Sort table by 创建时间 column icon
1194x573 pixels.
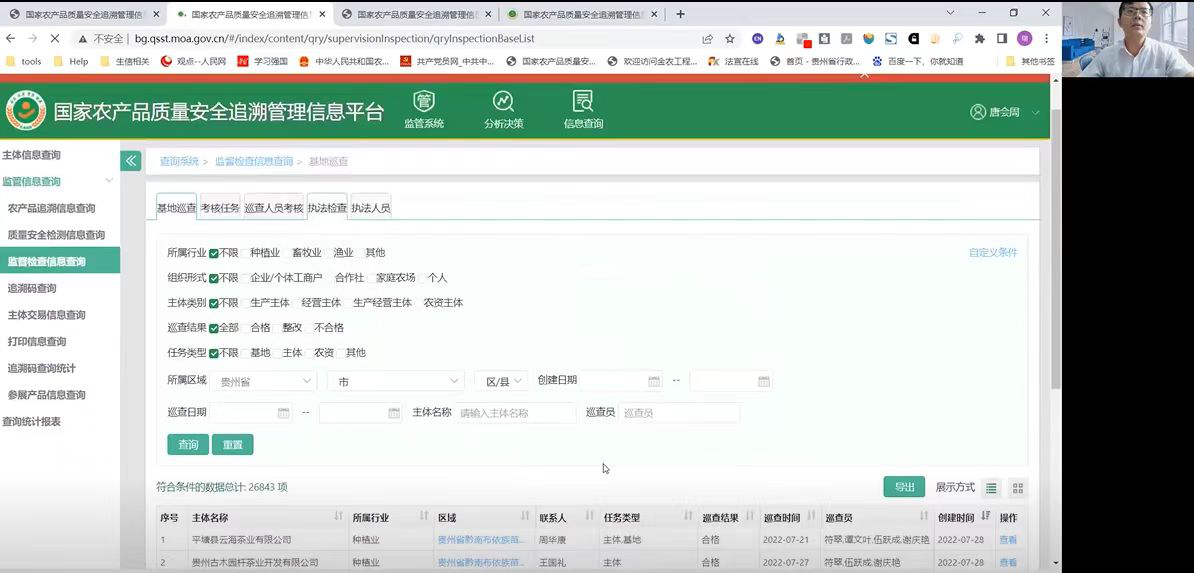tap(985, 517)
